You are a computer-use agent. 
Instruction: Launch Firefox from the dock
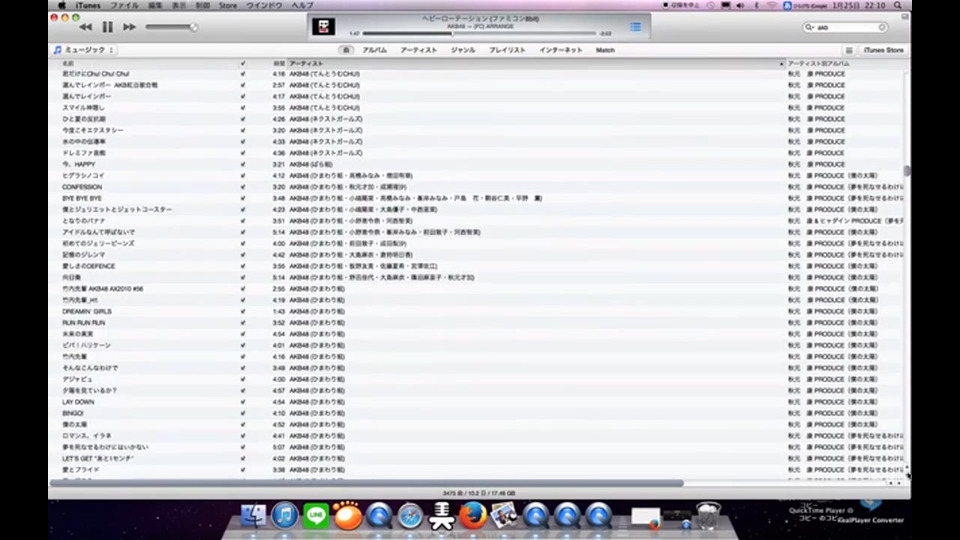tap(473, 516)
